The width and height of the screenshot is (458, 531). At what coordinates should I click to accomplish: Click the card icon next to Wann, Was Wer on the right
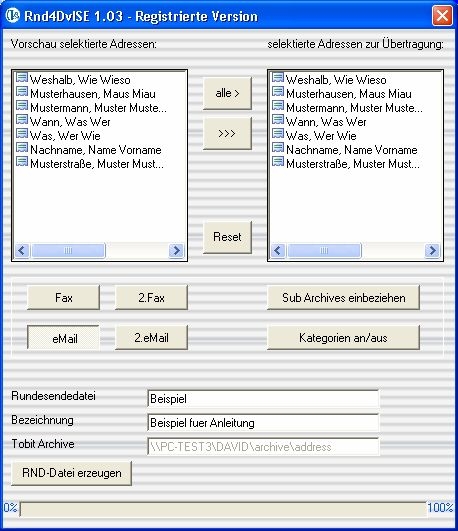pos(278,120)
